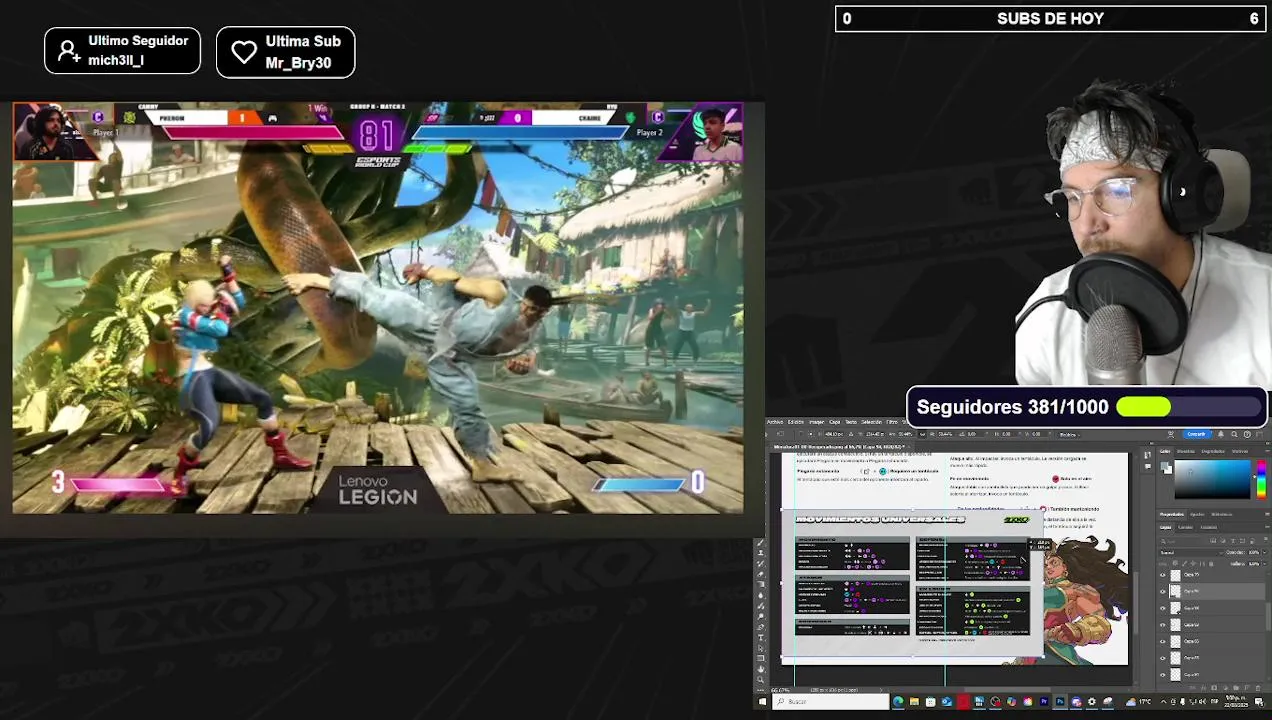Screen dimensions: 1272x720
Task: Toggle eye icon of the fourth layer row
Action: click(x=1163, y=625)
